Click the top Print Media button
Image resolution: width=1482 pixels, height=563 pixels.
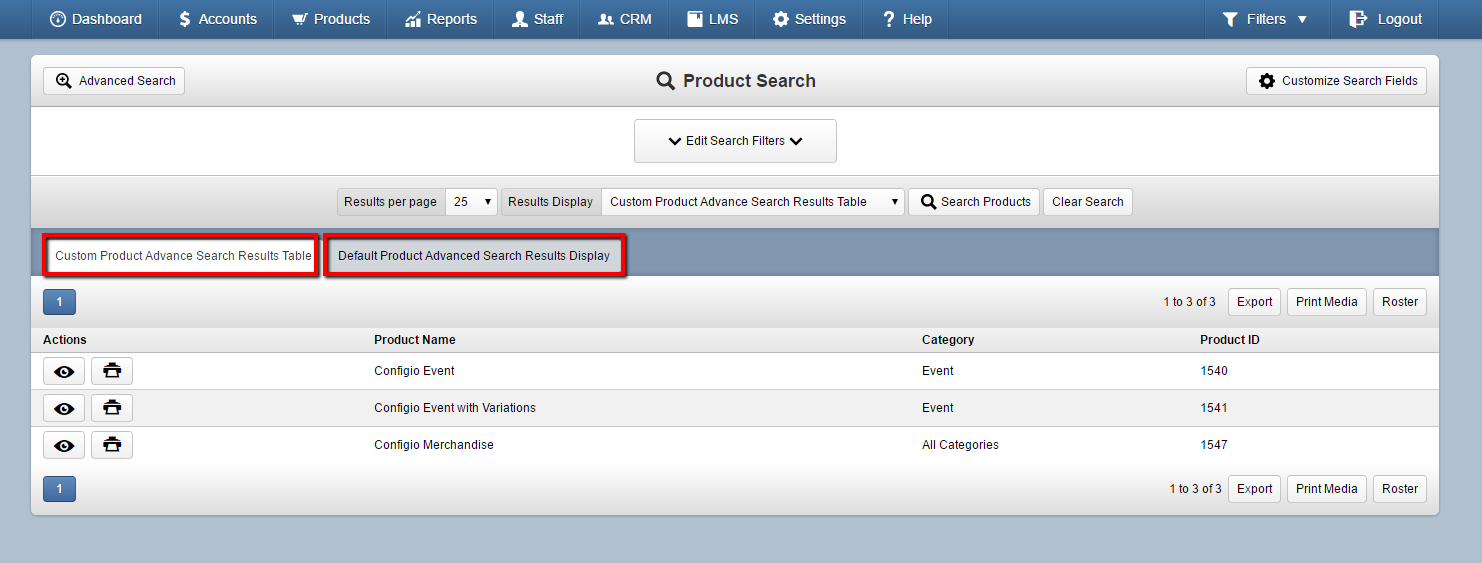tap(1327, 302)
